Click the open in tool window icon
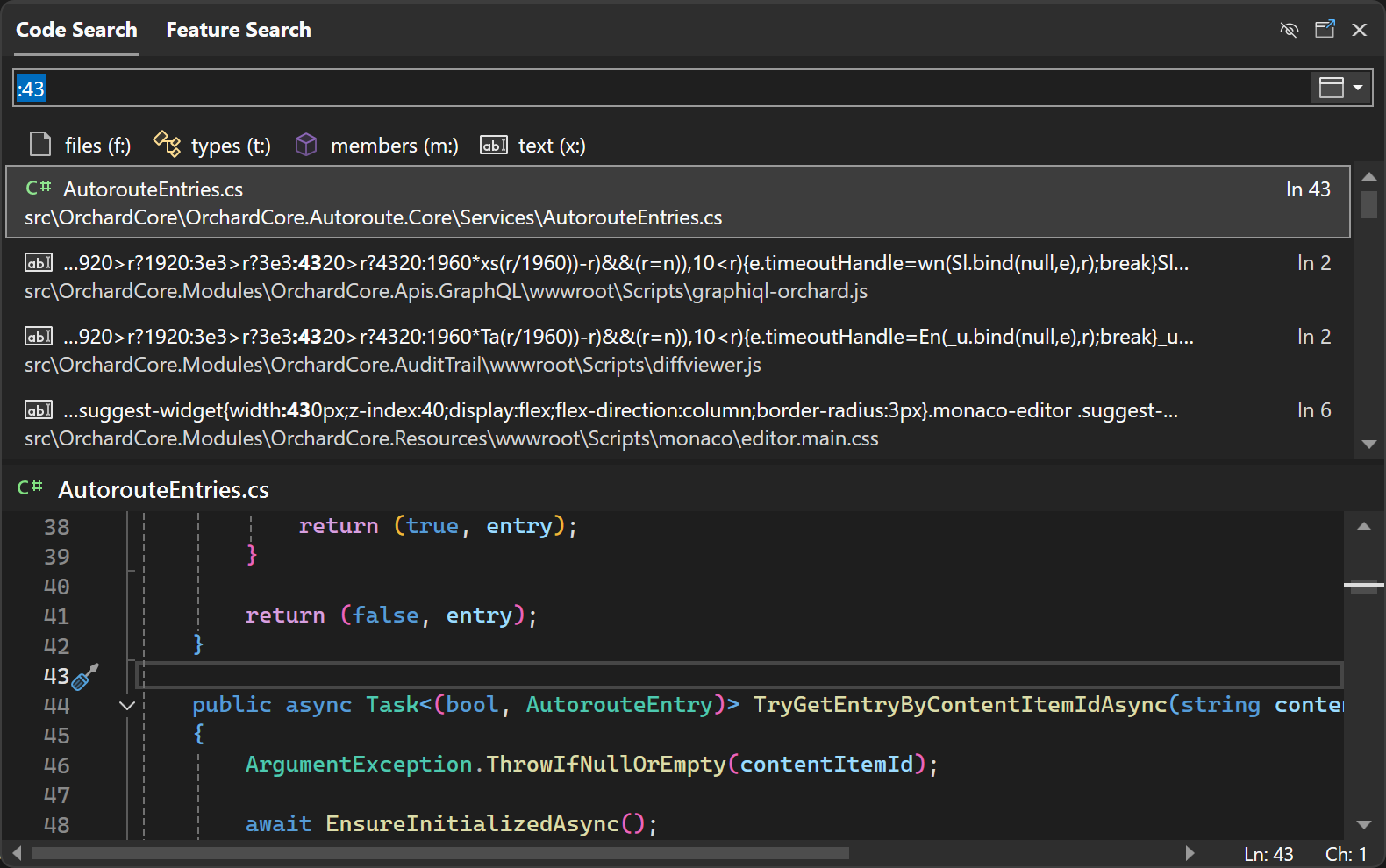 click(1325, 30)
